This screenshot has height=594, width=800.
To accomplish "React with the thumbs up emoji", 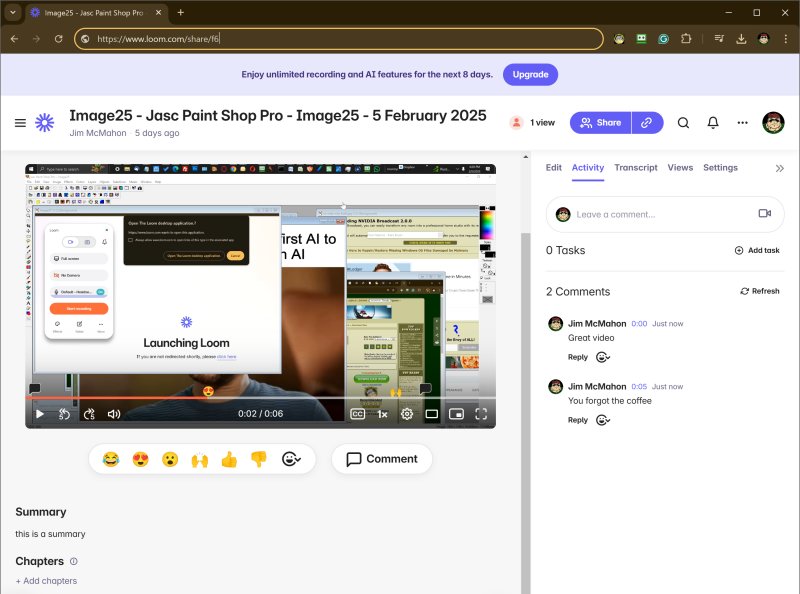I will [x=229, y=459].
